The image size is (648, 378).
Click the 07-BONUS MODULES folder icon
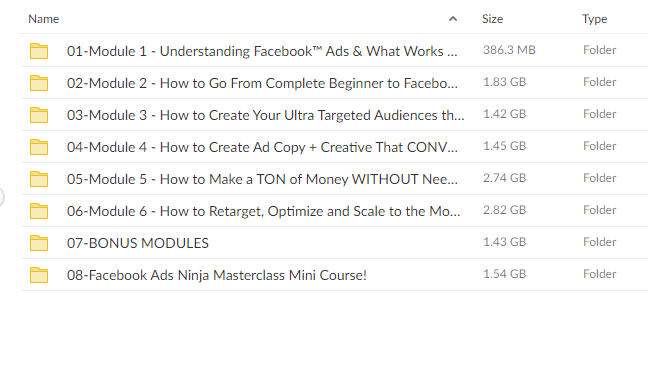pyautogui.click(x=39, y=243)
